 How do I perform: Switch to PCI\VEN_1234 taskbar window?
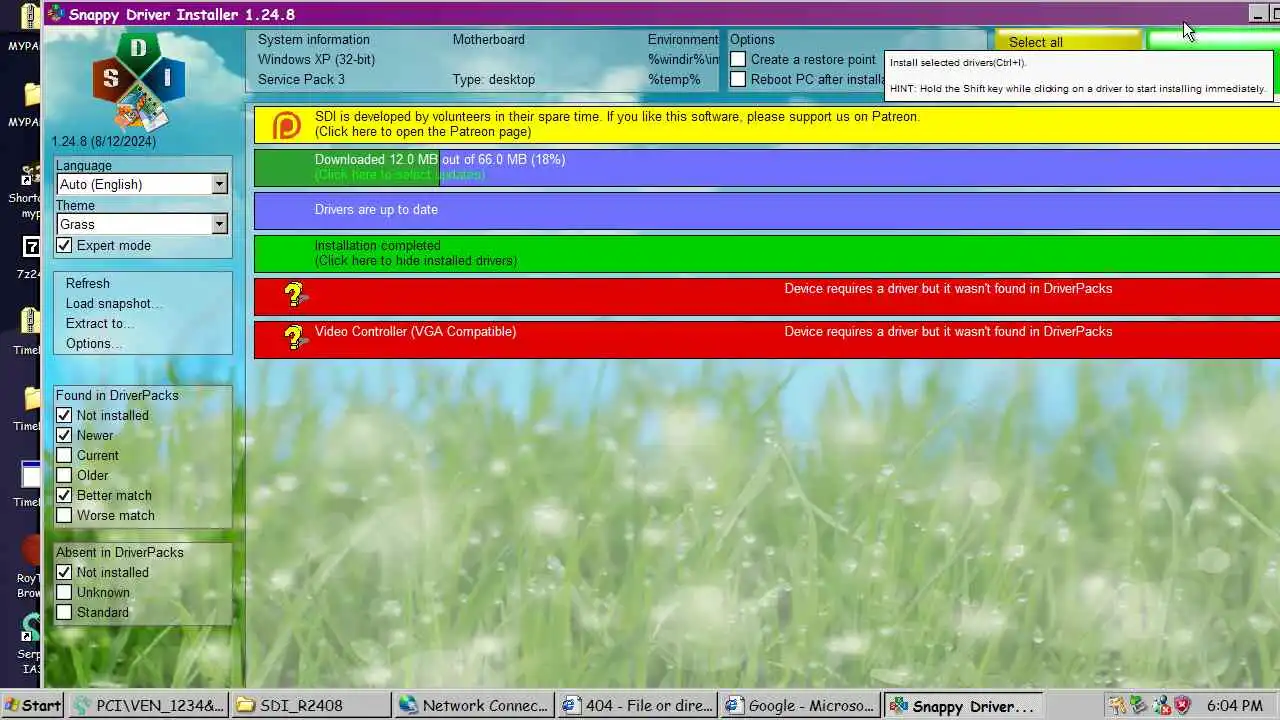(x=148, y=705)
